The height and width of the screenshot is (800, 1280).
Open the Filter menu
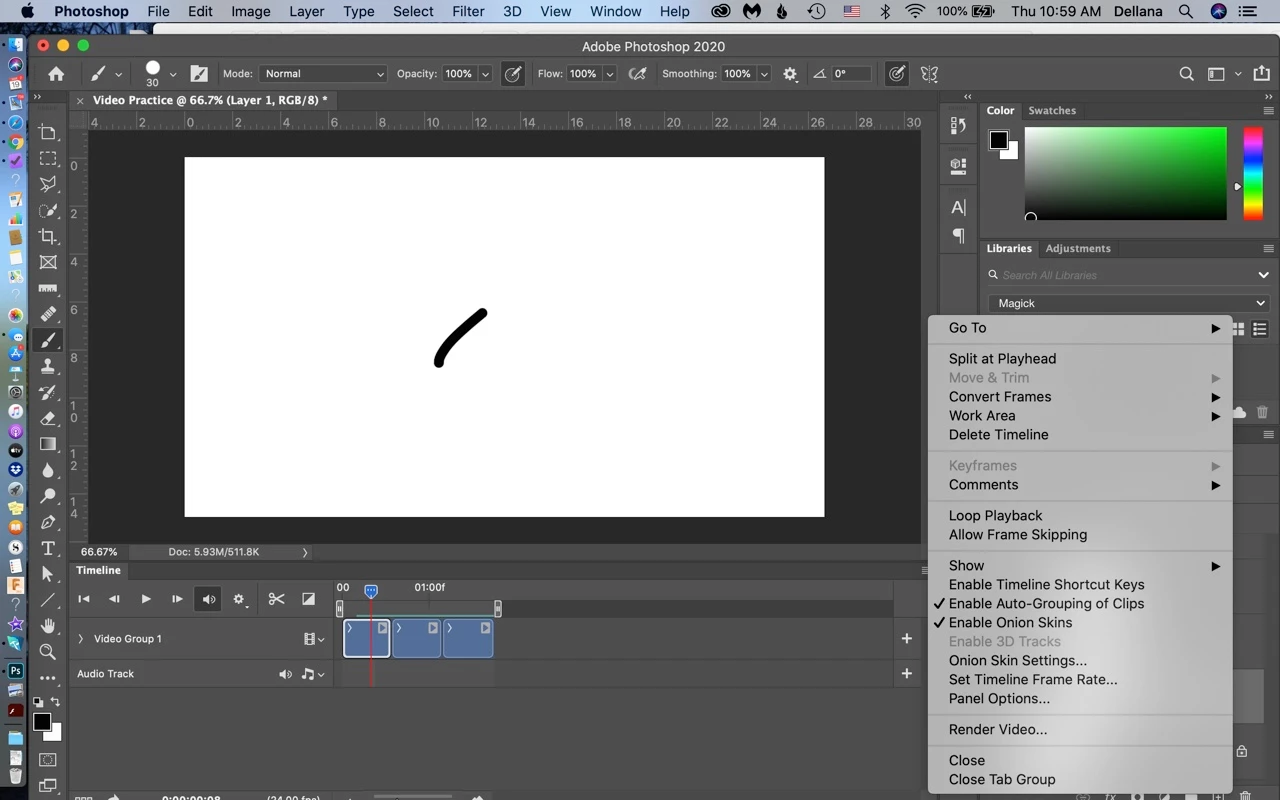coord(468,12)
